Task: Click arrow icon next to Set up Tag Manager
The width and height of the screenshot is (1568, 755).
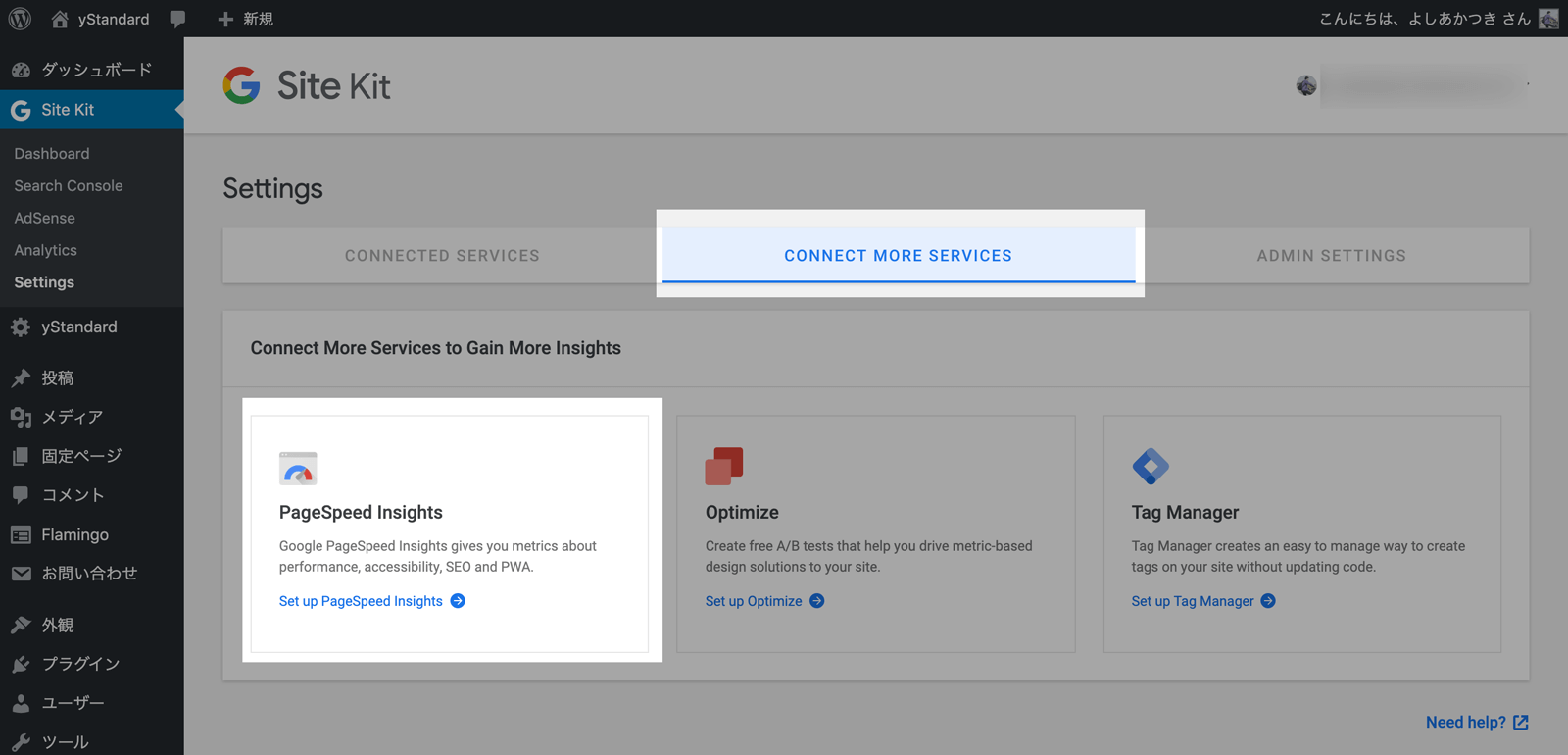Action: click(x=1268, y=601)
